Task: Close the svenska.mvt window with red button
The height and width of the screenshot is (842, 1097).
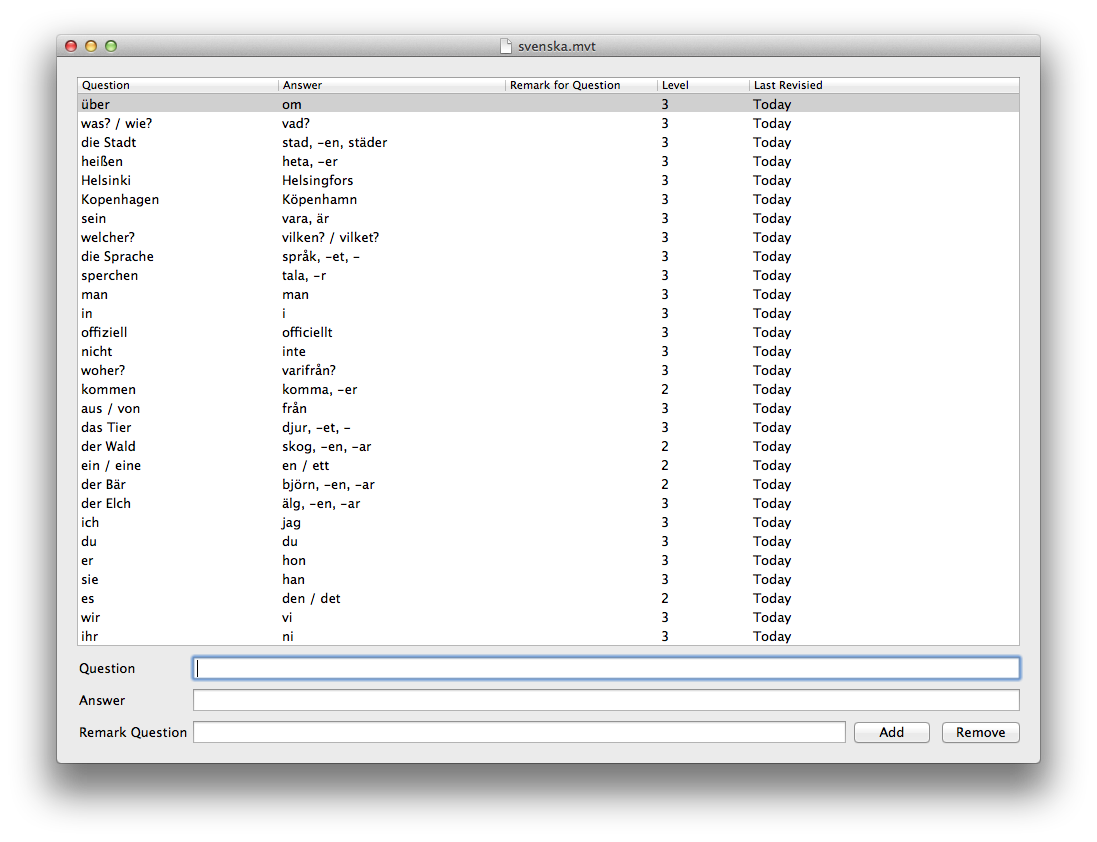Action: click(71, 46)
